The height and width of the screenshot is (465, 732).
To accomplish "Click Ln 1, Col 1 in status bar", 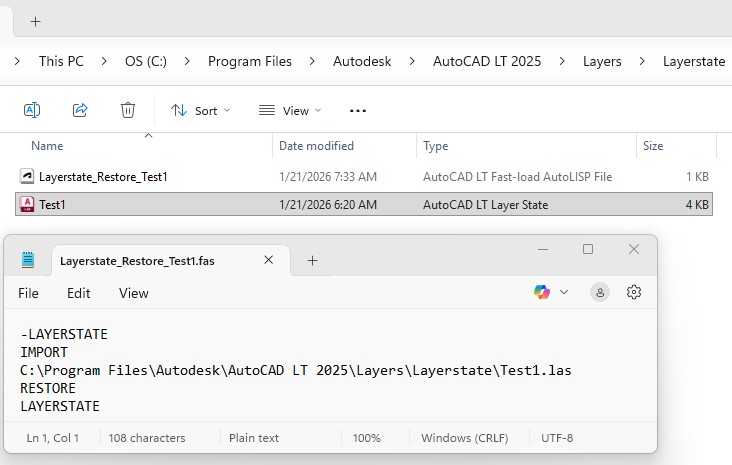I will coord(52,438).
